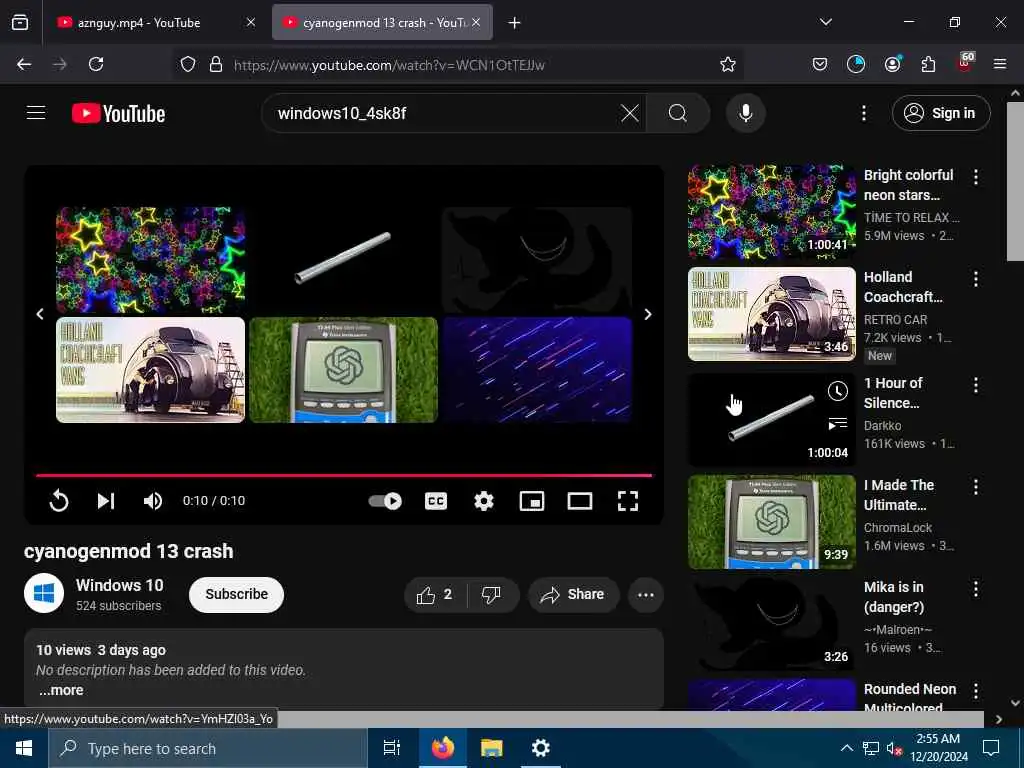Screen dimensions: 1024x768
Task: Like the video with thumbs up
Action: point(435,594)
